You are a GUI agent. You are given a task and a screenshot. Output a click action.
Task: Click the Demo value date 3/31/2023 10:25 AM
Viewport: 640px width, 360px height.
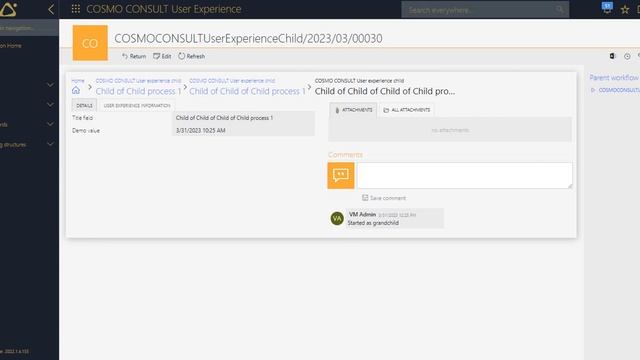pyautogui.click(x=200, y=131)
